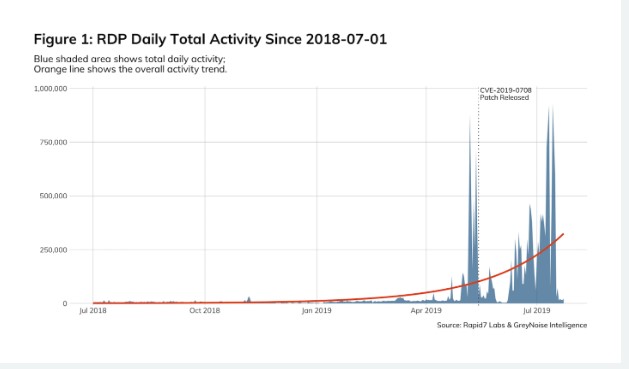Image resolution: width=629 pixels, height=369 pixels.
Task: Click the 0 y-axis label
Action: 65,304
